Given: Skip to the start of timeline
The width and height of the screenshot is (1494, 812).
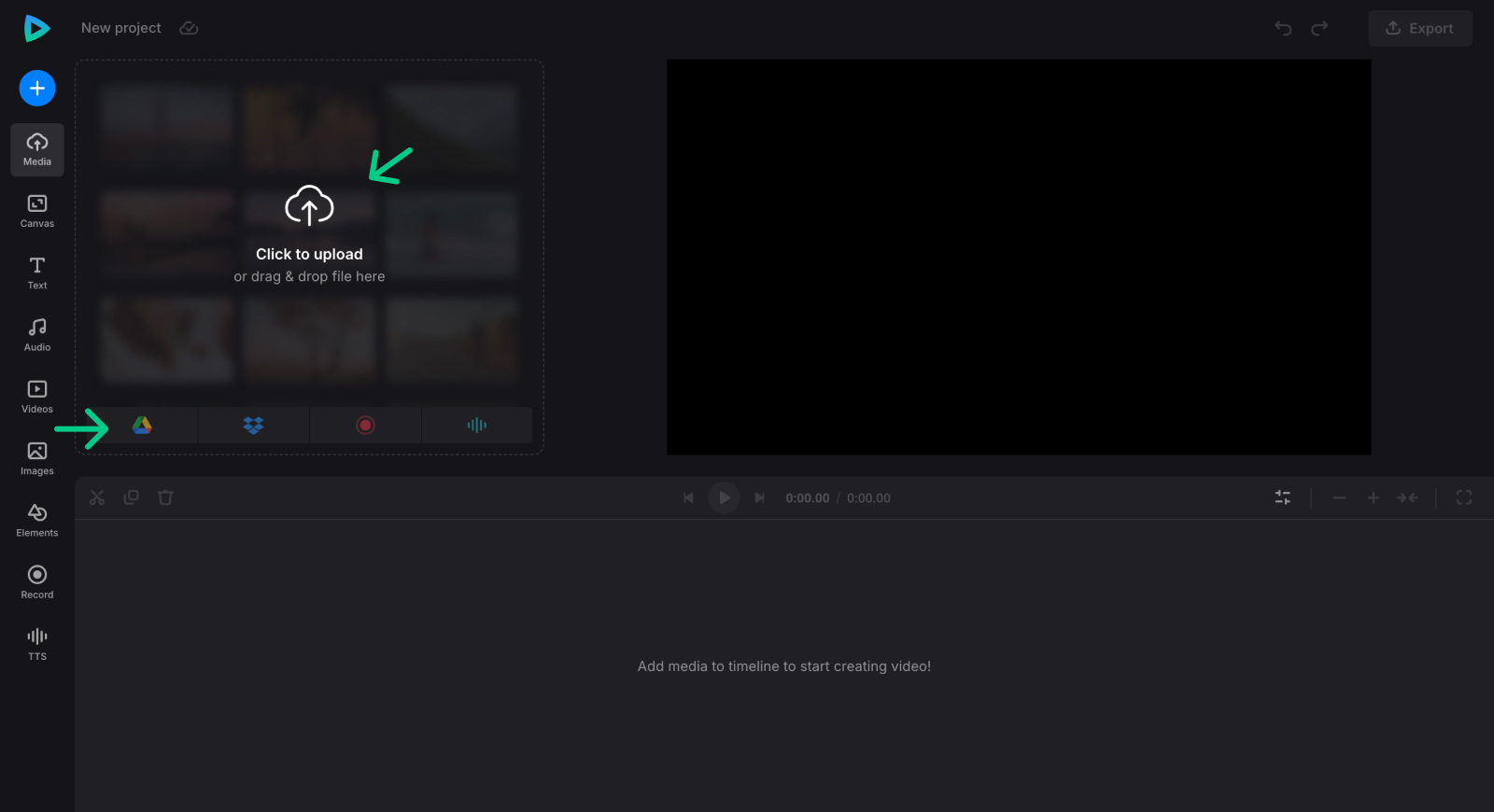Looking at the screenshot, I should pos(688,497).
